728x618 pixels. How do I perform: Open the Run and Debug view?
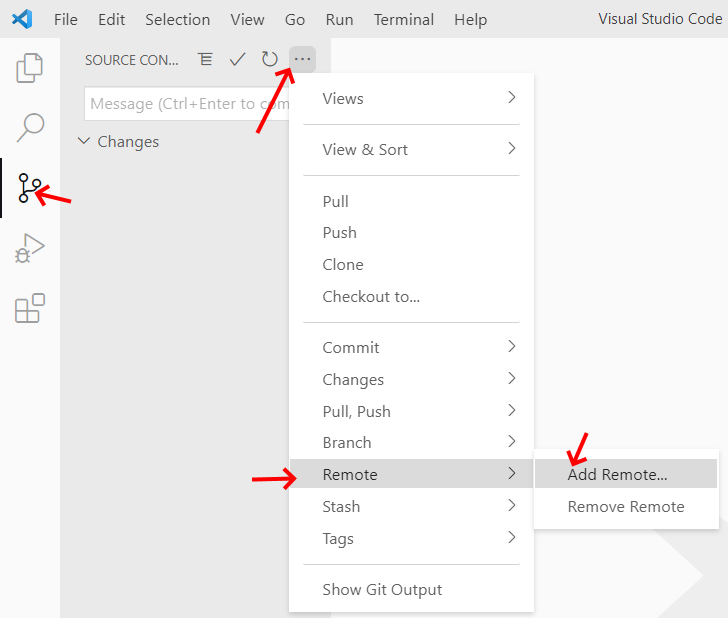30,248
